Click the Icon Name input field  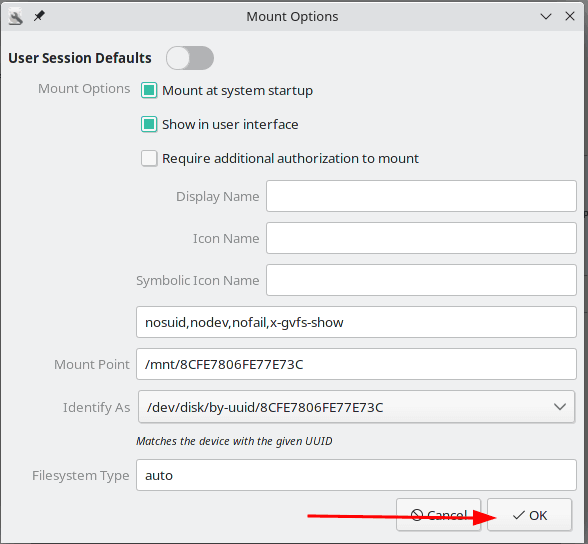tap(421, 238)
